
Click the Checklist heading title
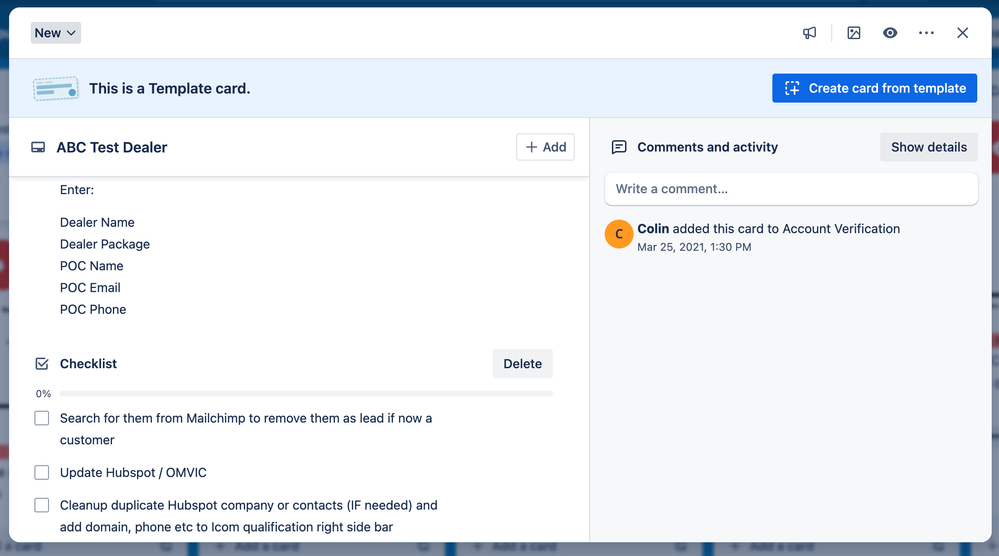click(89, 364)
